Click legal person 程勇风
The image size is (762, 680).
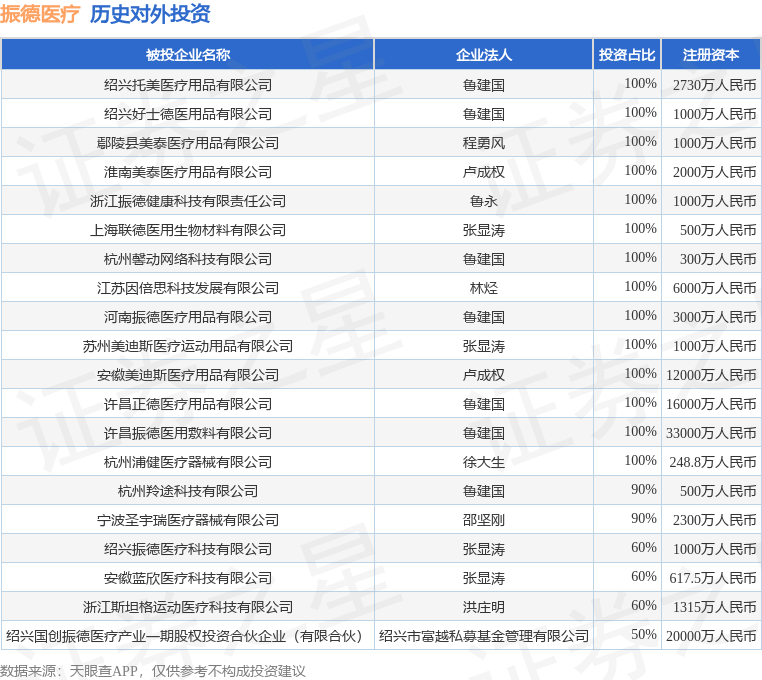pyautogui.click(x=484, y=143)
